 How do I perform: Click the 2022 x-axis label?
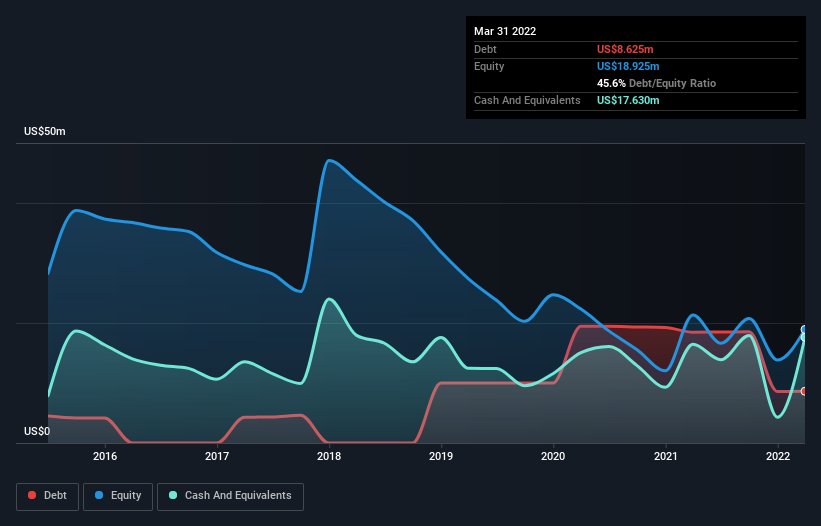pos(778,456)
